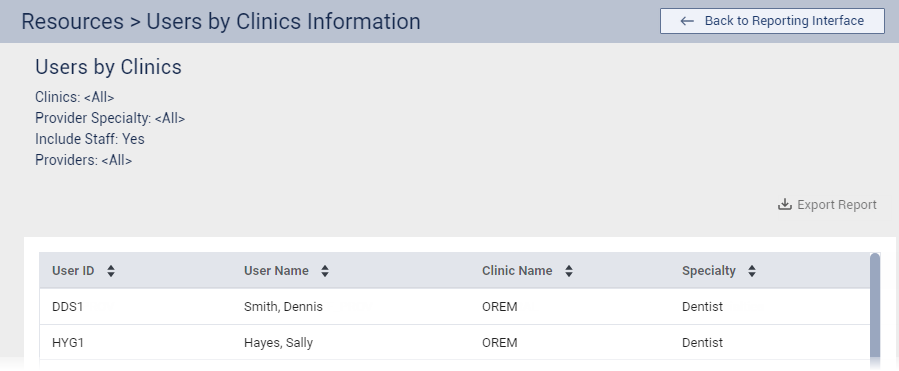
Task: Click the User ID column header
Action: tap(73, 271)
